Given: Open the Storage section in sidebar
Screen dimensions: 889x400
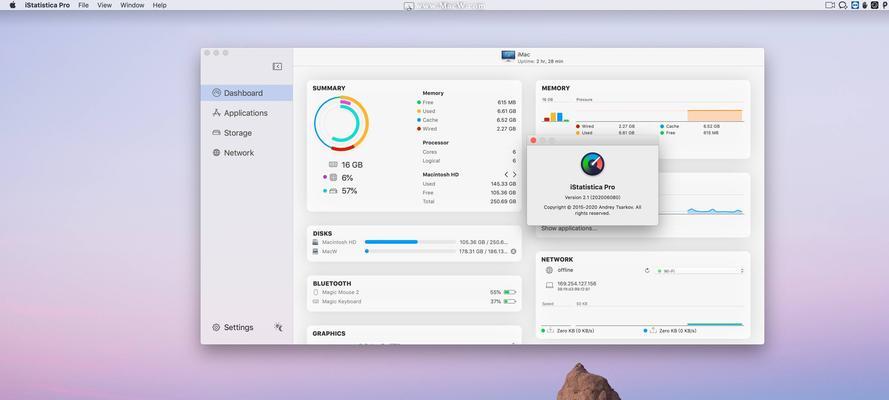Looking at the screenshot, I should tap(247, 133).
